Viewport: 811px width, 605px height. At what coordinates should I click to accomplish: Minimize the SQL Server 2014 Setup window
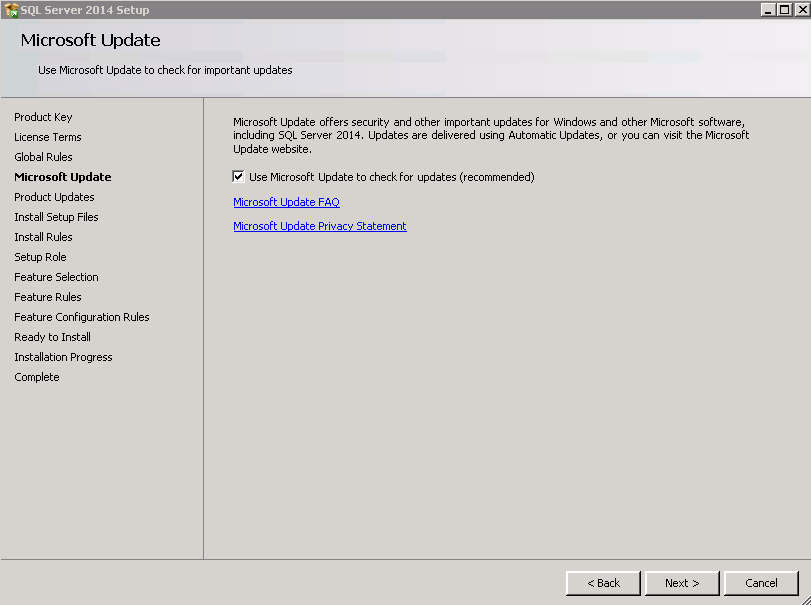(768, 10)
